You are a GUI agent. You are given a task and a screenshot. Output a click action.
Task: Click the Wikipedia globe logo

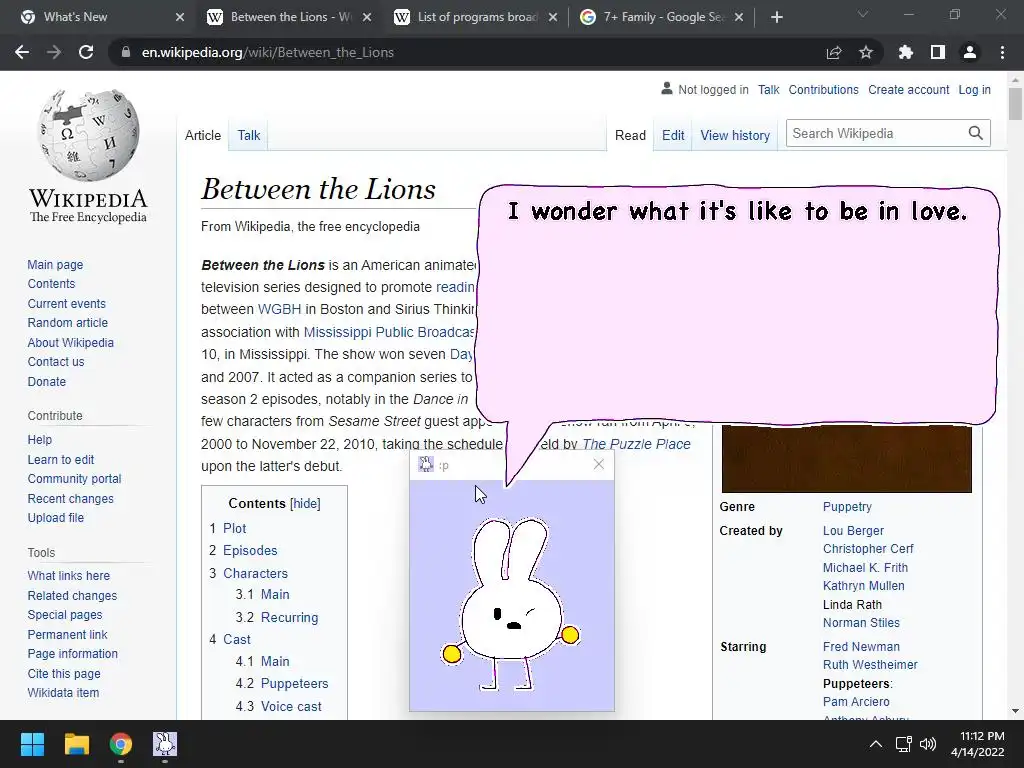(89, 135)
